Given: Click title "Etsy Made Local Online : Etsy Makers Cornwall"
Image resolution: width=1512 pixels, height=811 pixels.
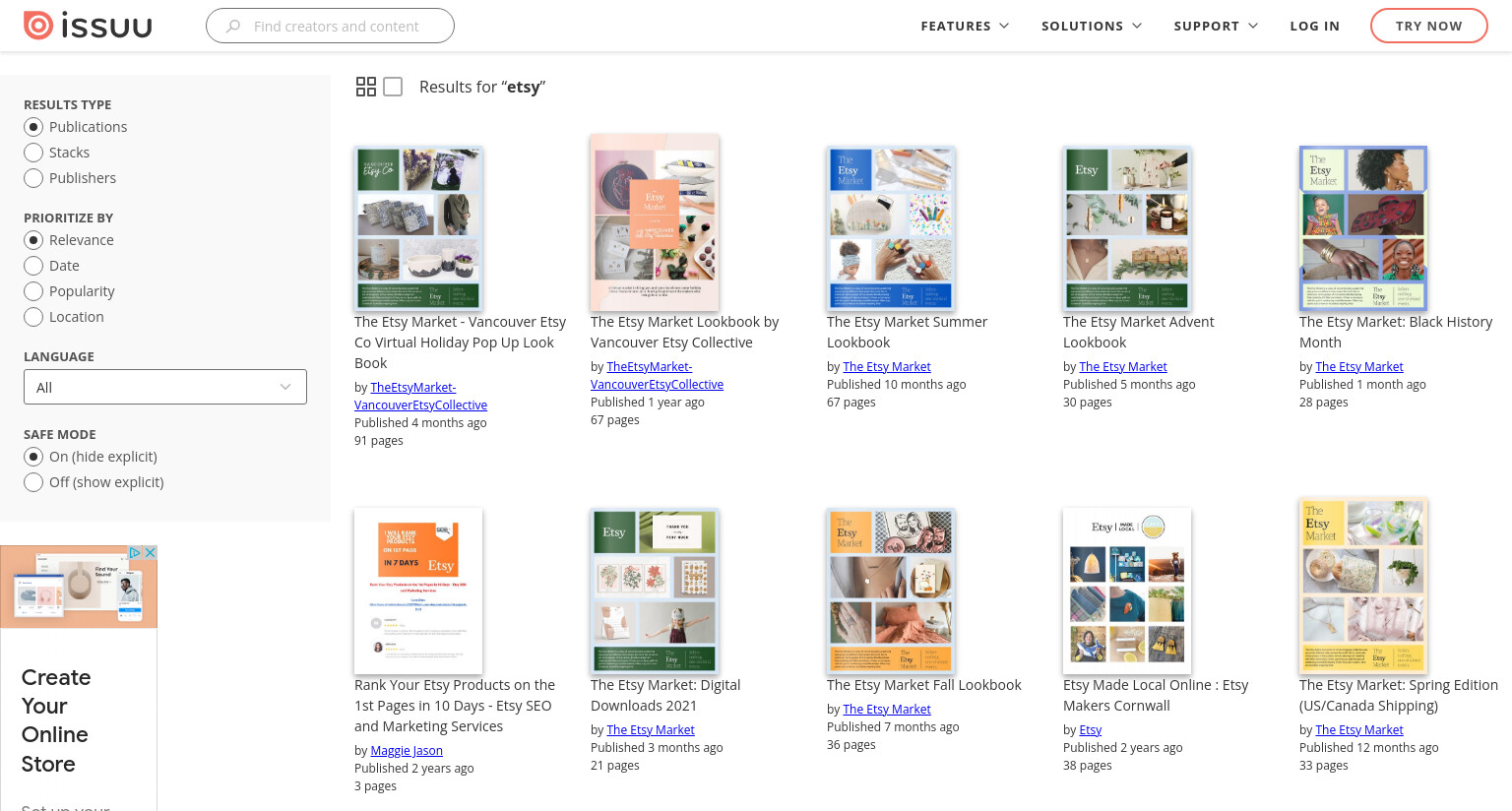Looking at the screenshot, I should (x=1156, y=695).
